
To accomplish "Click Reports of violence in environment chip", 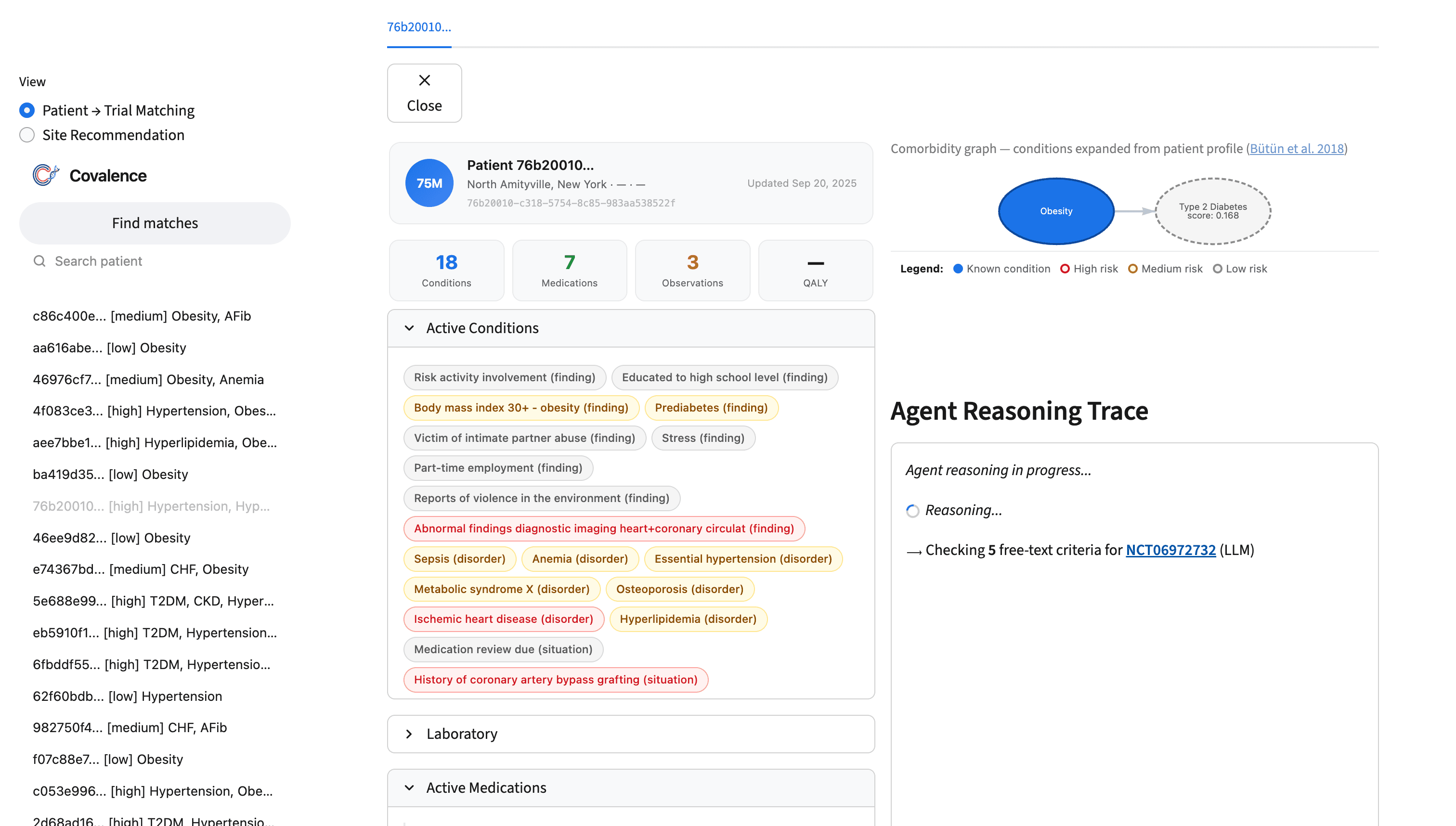I will coord(541,498).
